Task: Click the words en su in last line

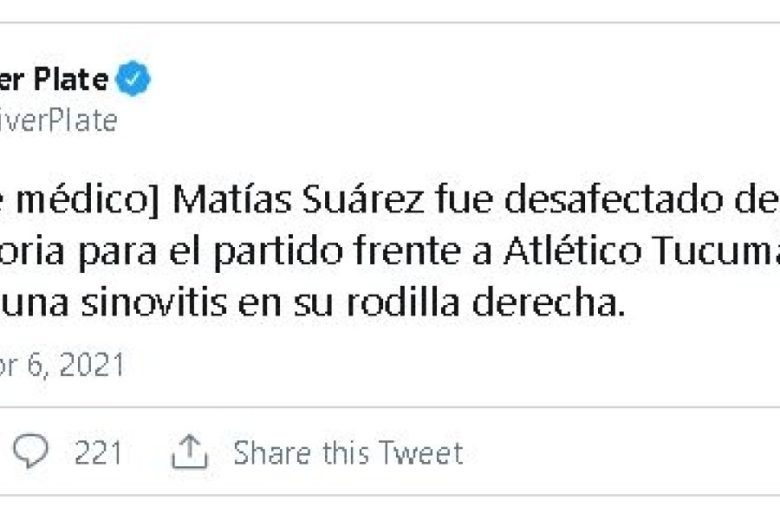Action: 286,305
